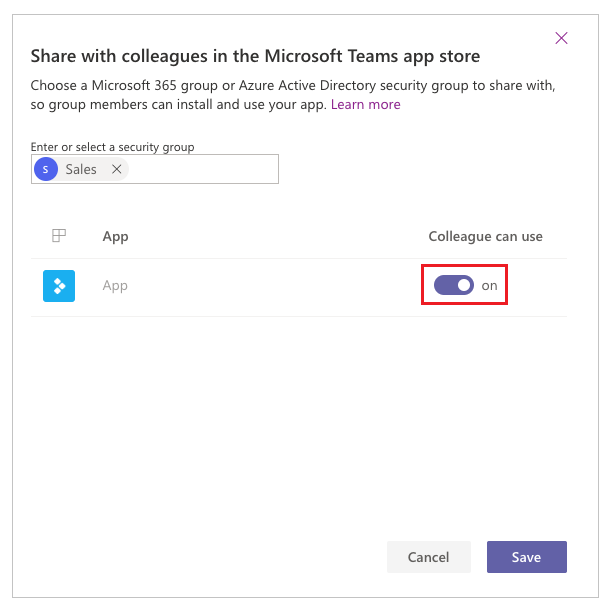Click the 'Enter or select a security group' label

pos(112,147)
